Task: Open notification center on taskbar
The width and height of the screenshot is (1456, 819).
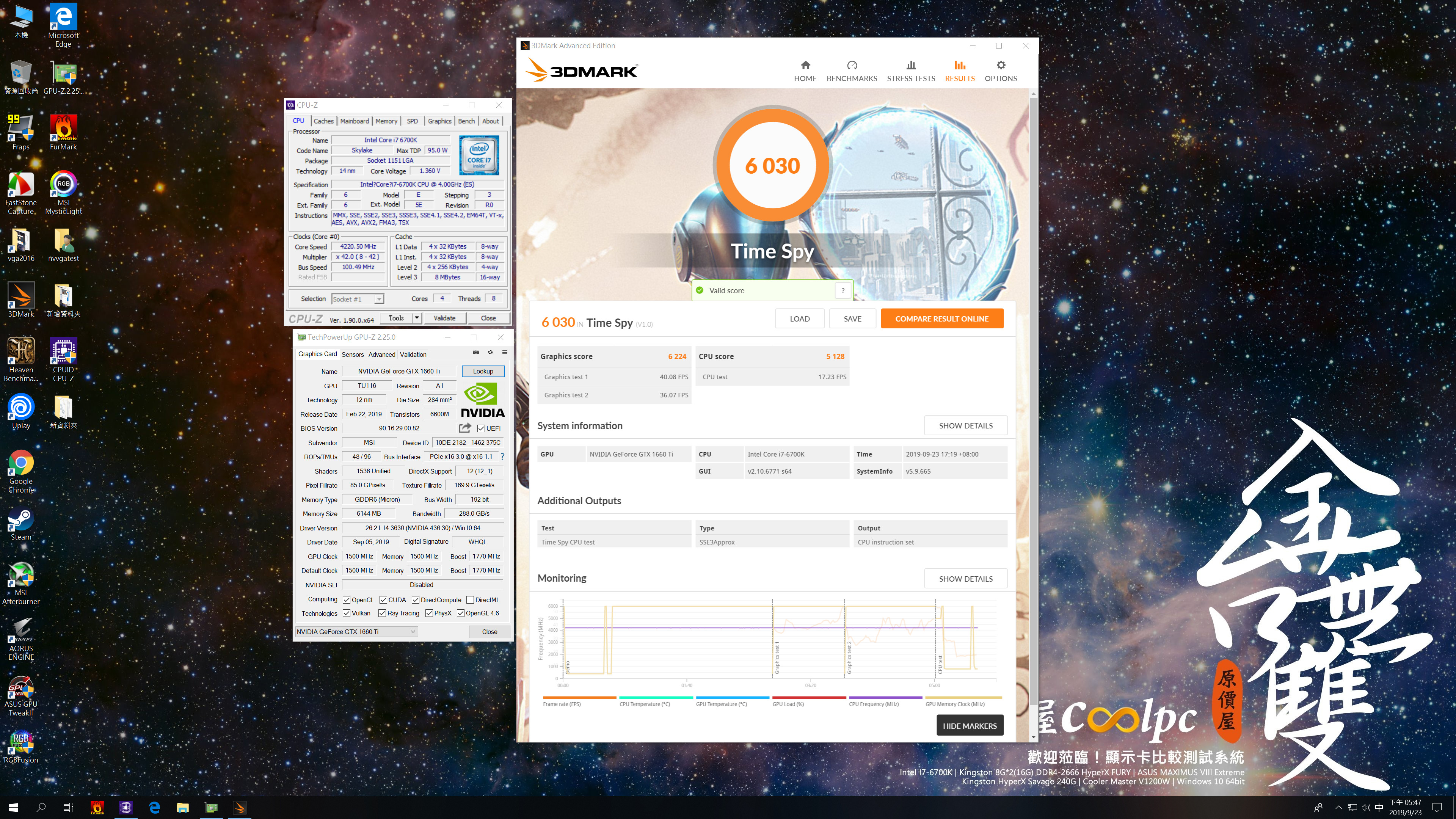Action: pos(1437,808)
